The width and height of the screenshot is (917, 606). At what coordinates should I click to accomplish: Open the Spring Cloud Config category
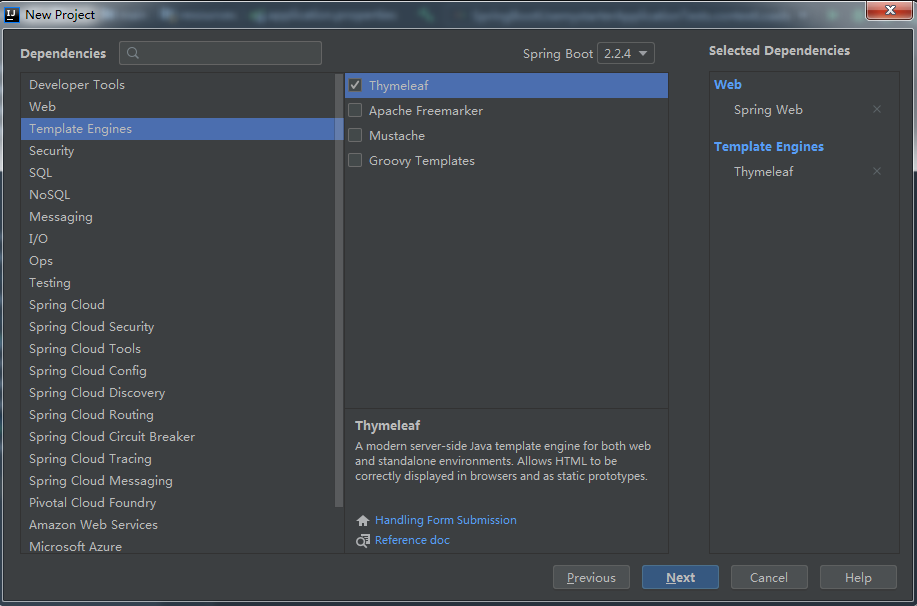88,371
